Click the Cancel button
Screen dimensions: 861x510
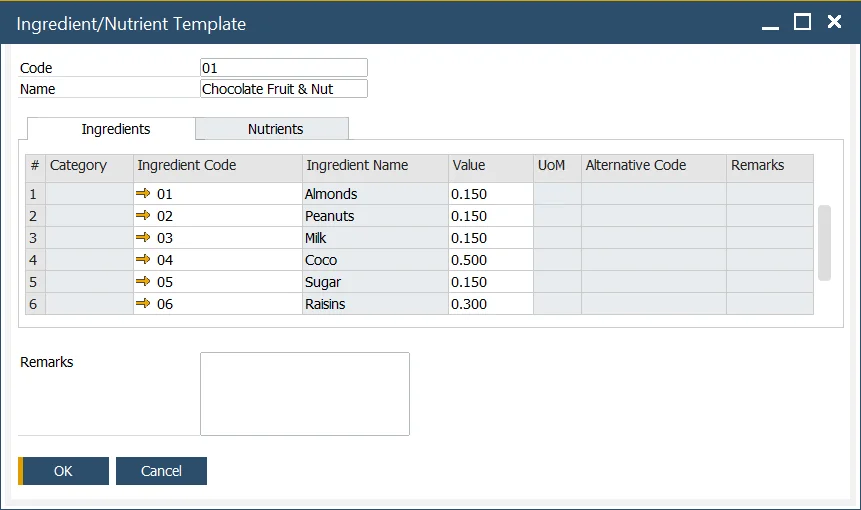click(x=161, y=471)
